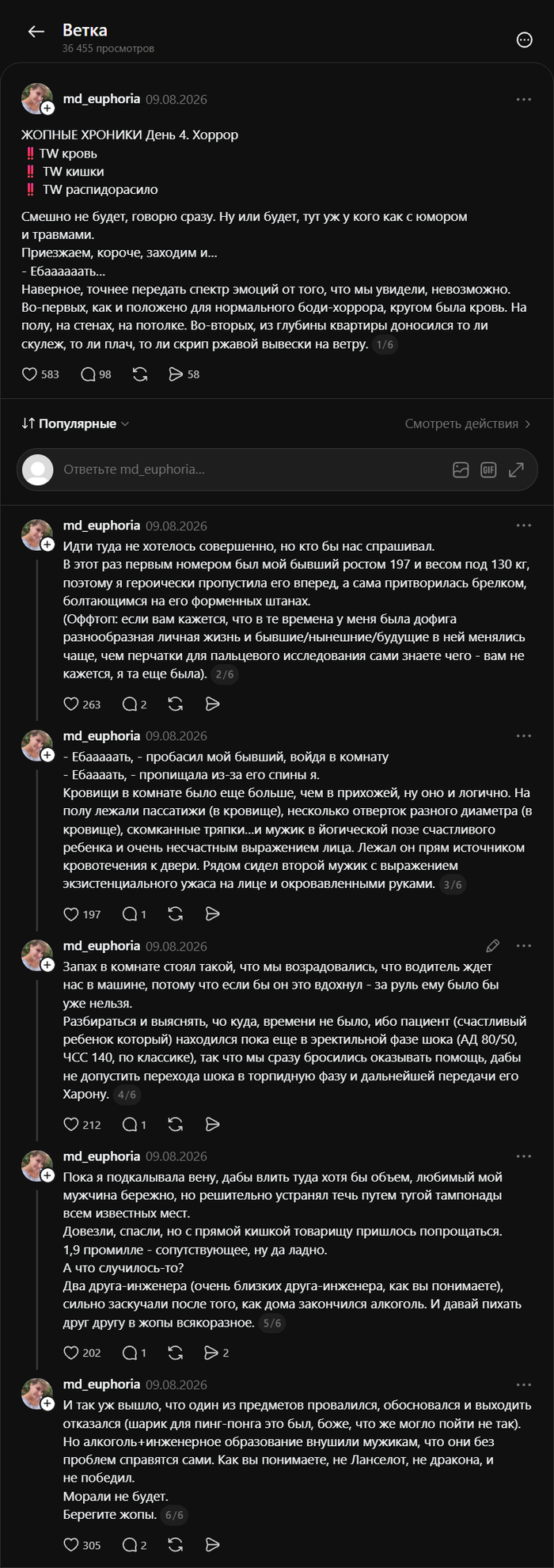This screenshot has height=1568, width=554.
Task: Open the three-dot menu on the main post
Action: [x=524, y=99]
